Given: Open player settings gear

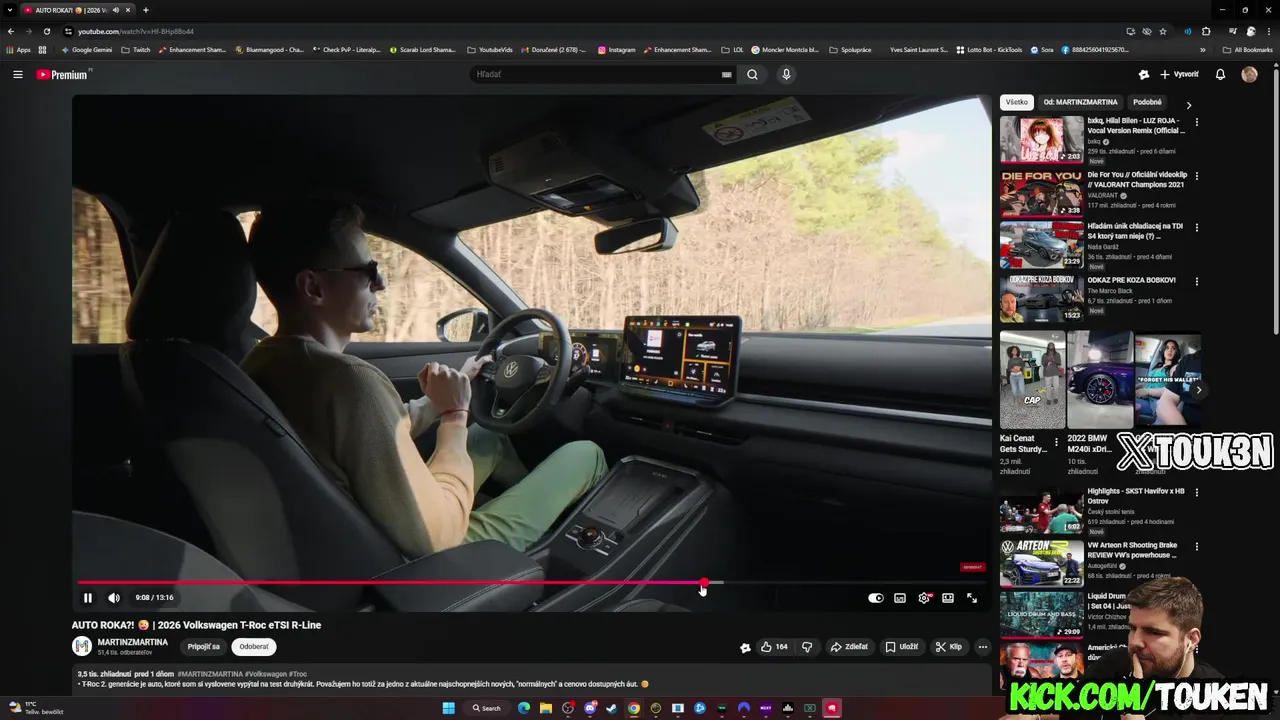Looking at the screenshot, I should point(924,598).
